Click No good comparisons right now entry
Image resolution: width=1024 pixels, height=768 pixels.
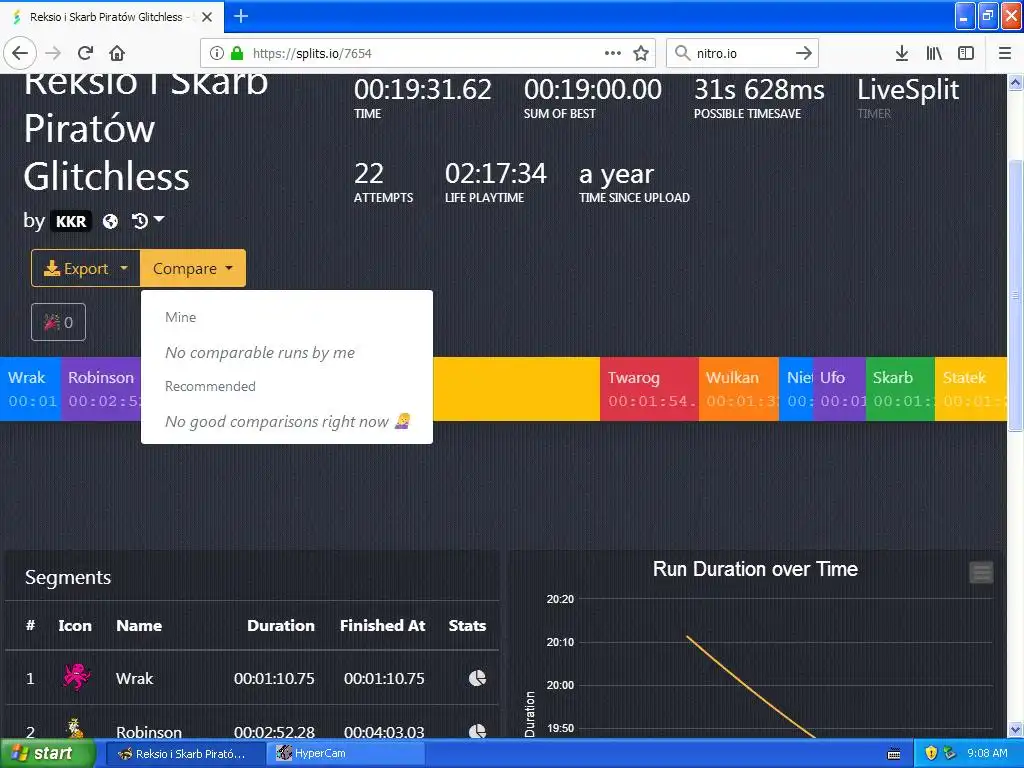coord(287,421)
